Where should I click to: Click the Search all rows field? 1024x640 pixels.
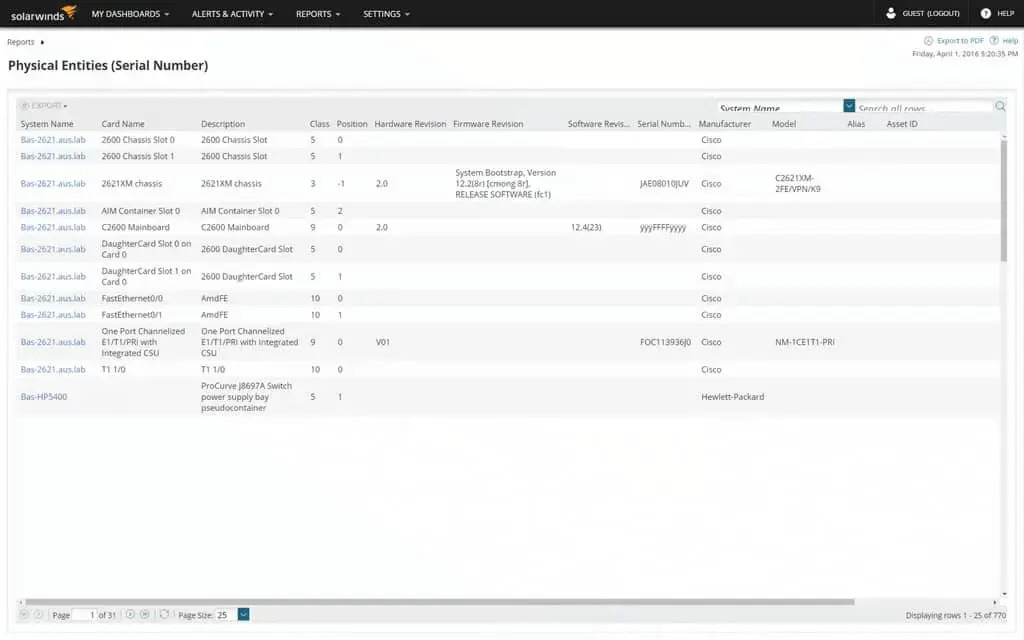[924, 106]
